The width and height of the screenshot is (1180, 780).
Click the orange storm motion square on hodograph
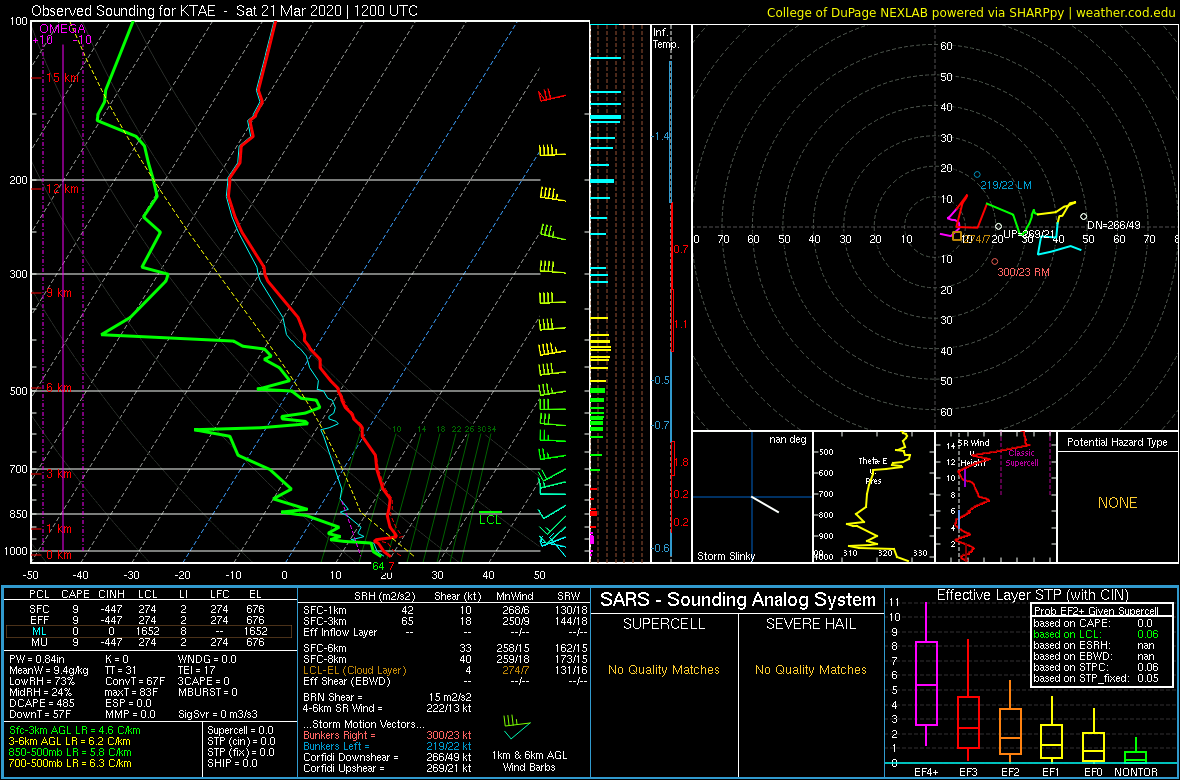pyautogui.click(x=957, y=236)
